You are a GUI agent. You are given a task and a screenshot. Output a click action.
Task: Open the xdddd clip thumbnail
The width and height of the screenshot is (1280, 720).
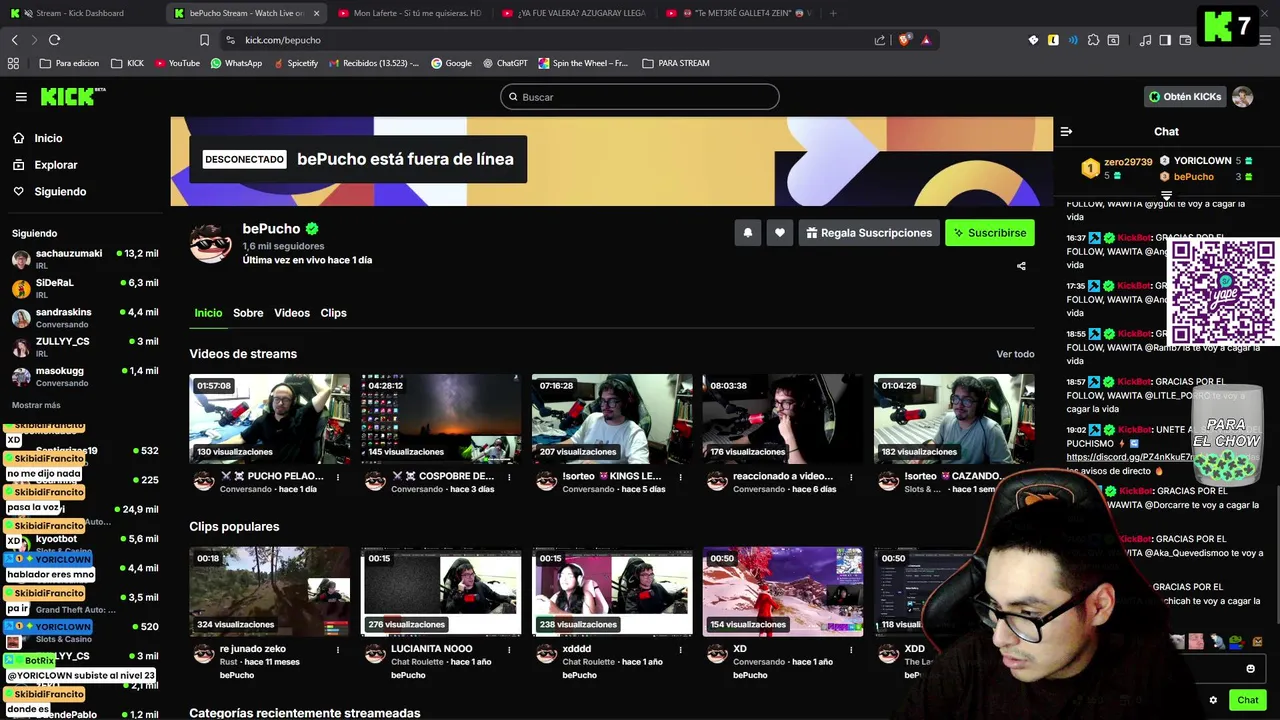pos(612,591)
